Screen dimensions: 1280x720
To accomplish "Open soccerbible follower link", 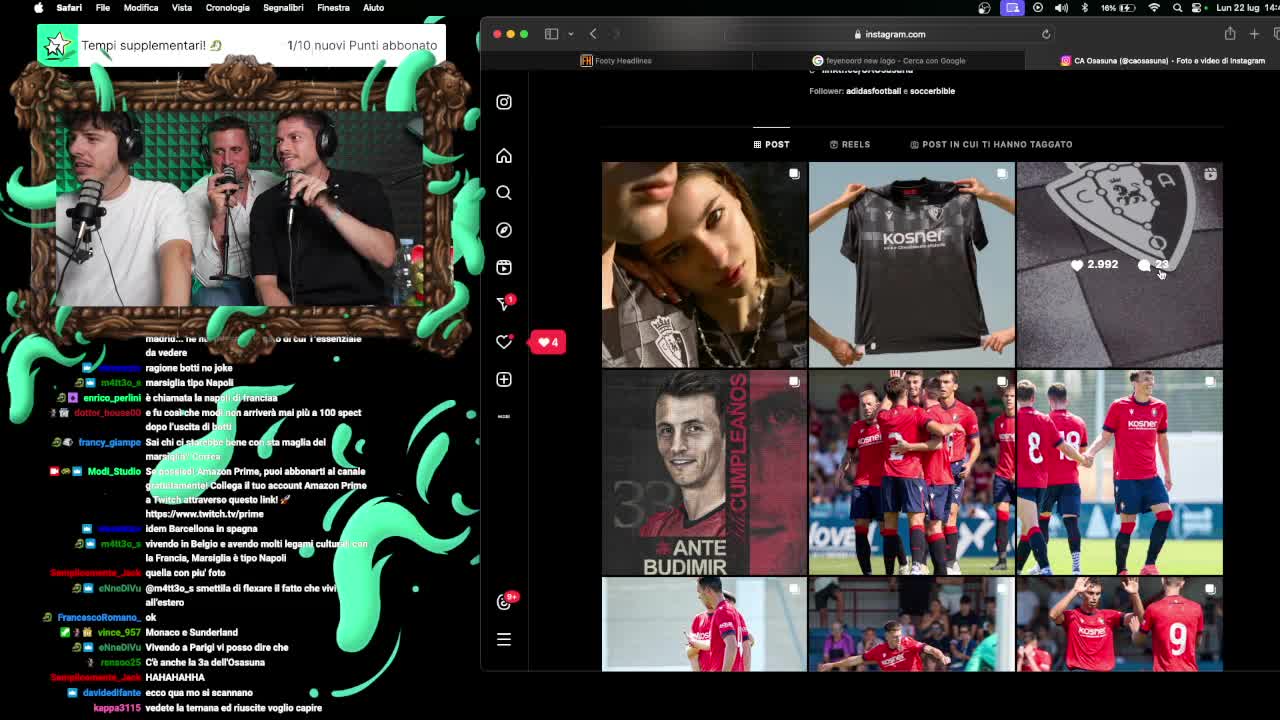I will pyautogui.click(x=931, y=91).
